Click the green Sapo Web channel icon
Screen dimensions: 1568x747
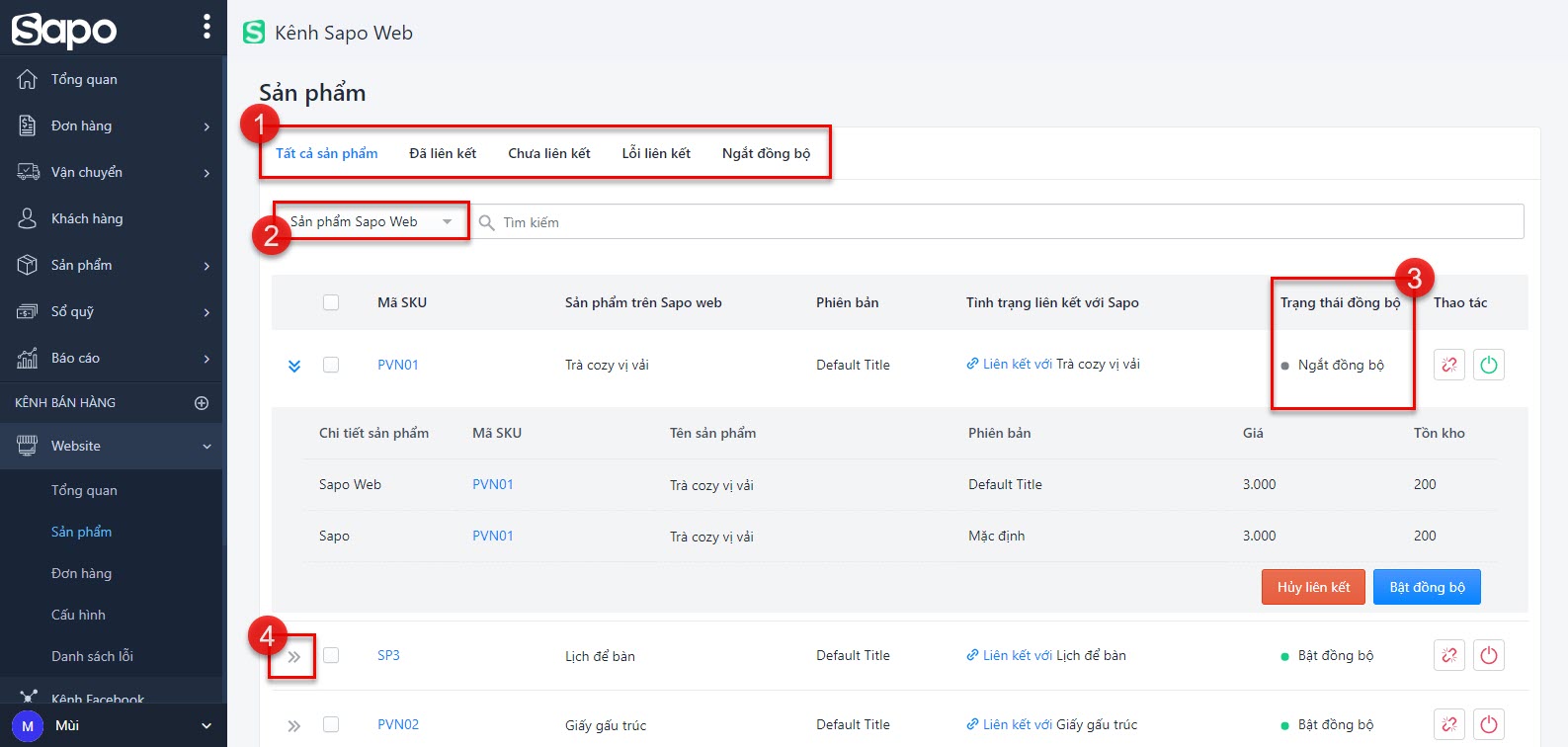click(254, 33)
